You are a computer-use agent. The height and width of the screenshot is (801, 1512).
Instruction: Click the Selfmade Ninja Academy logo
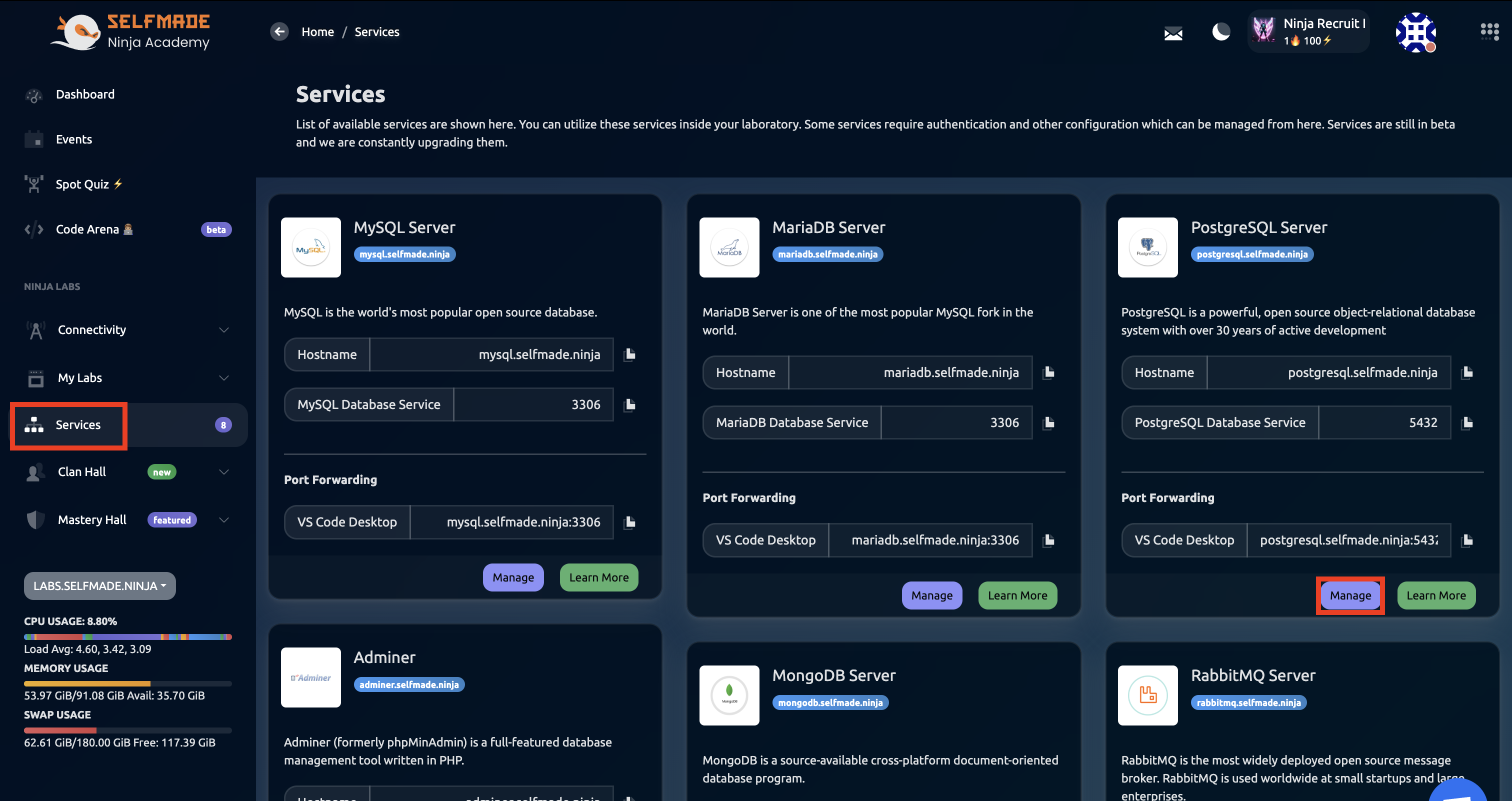(x=130, y=32)
